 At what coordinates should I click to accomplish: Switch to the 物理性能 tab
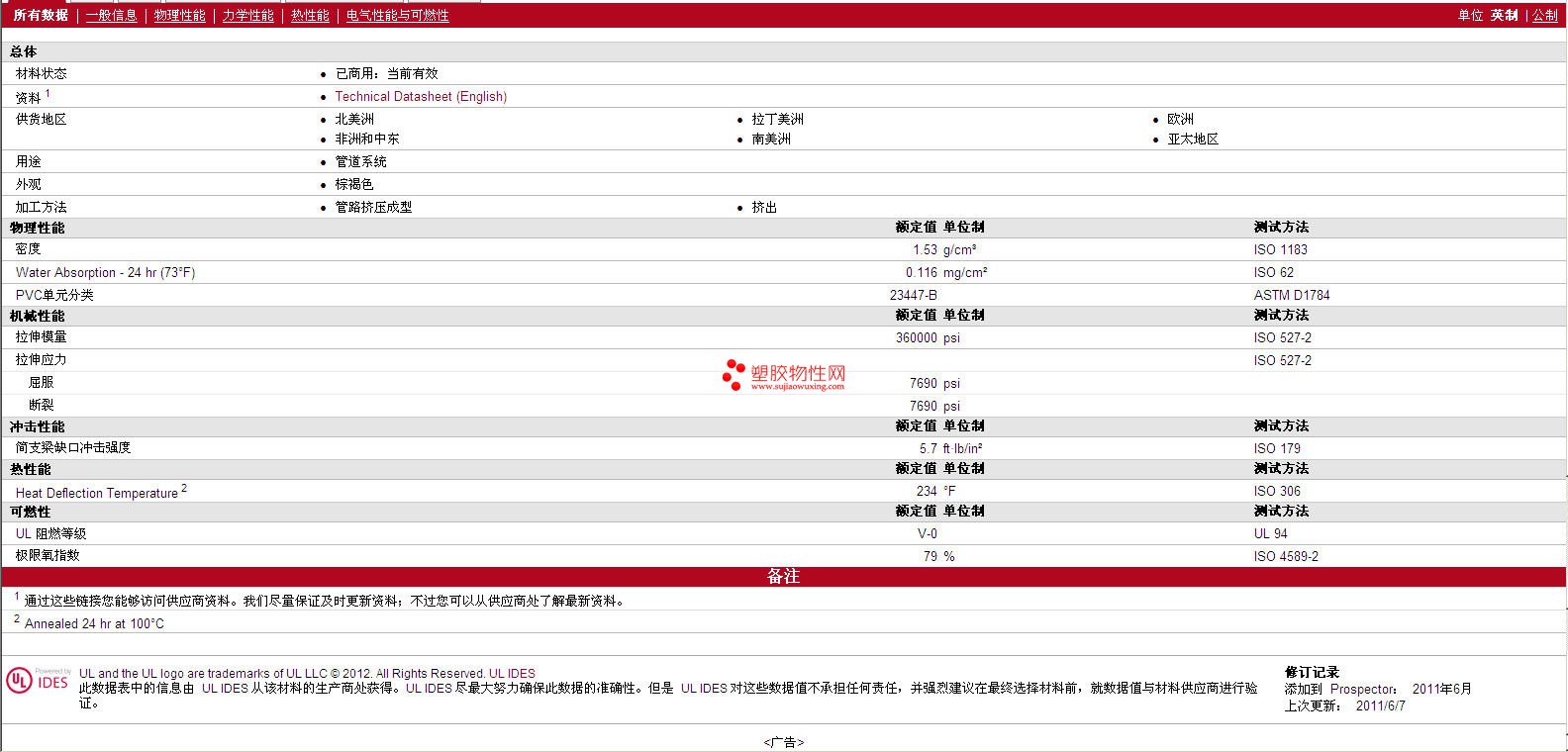[x=180, y=15]
